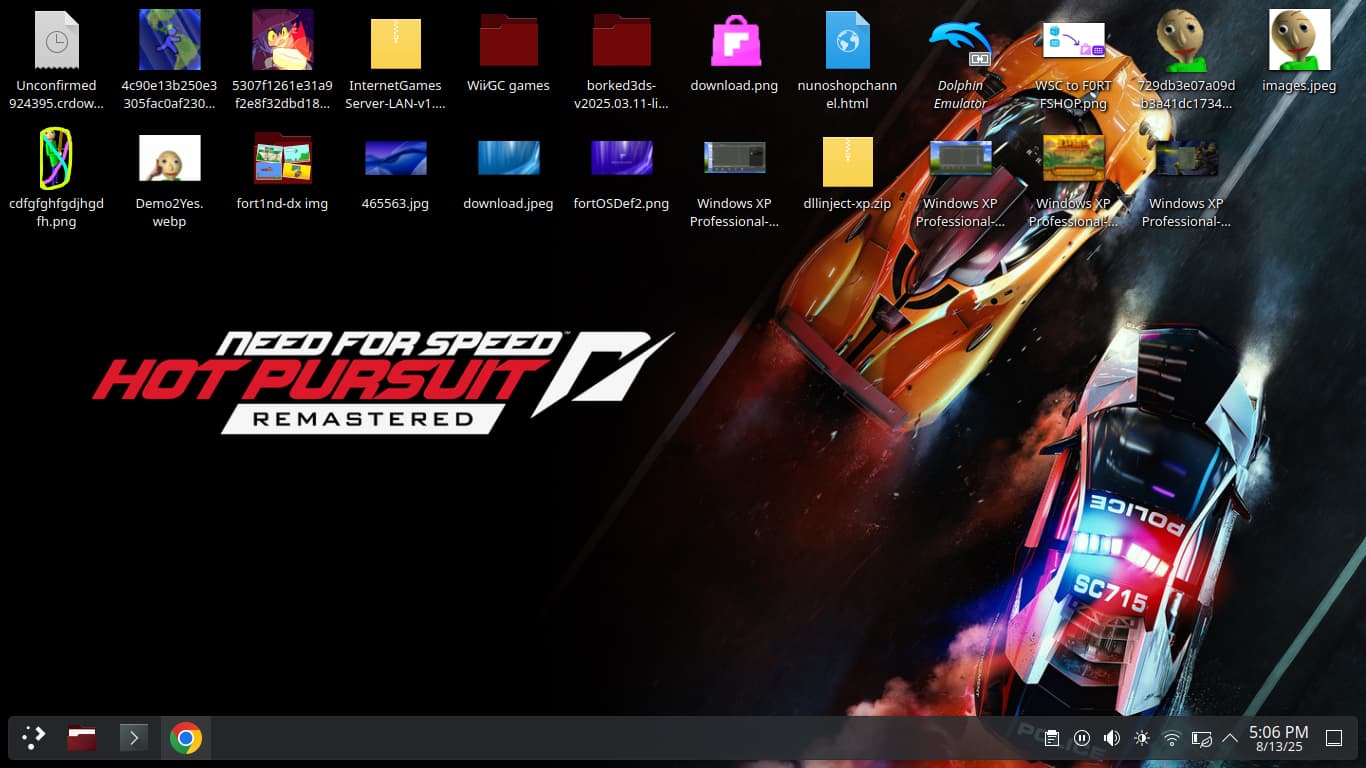Click the Google Chrome taskbar icon
The height and width of the screenshot is (768, 1366).
[x=185, y=738]
